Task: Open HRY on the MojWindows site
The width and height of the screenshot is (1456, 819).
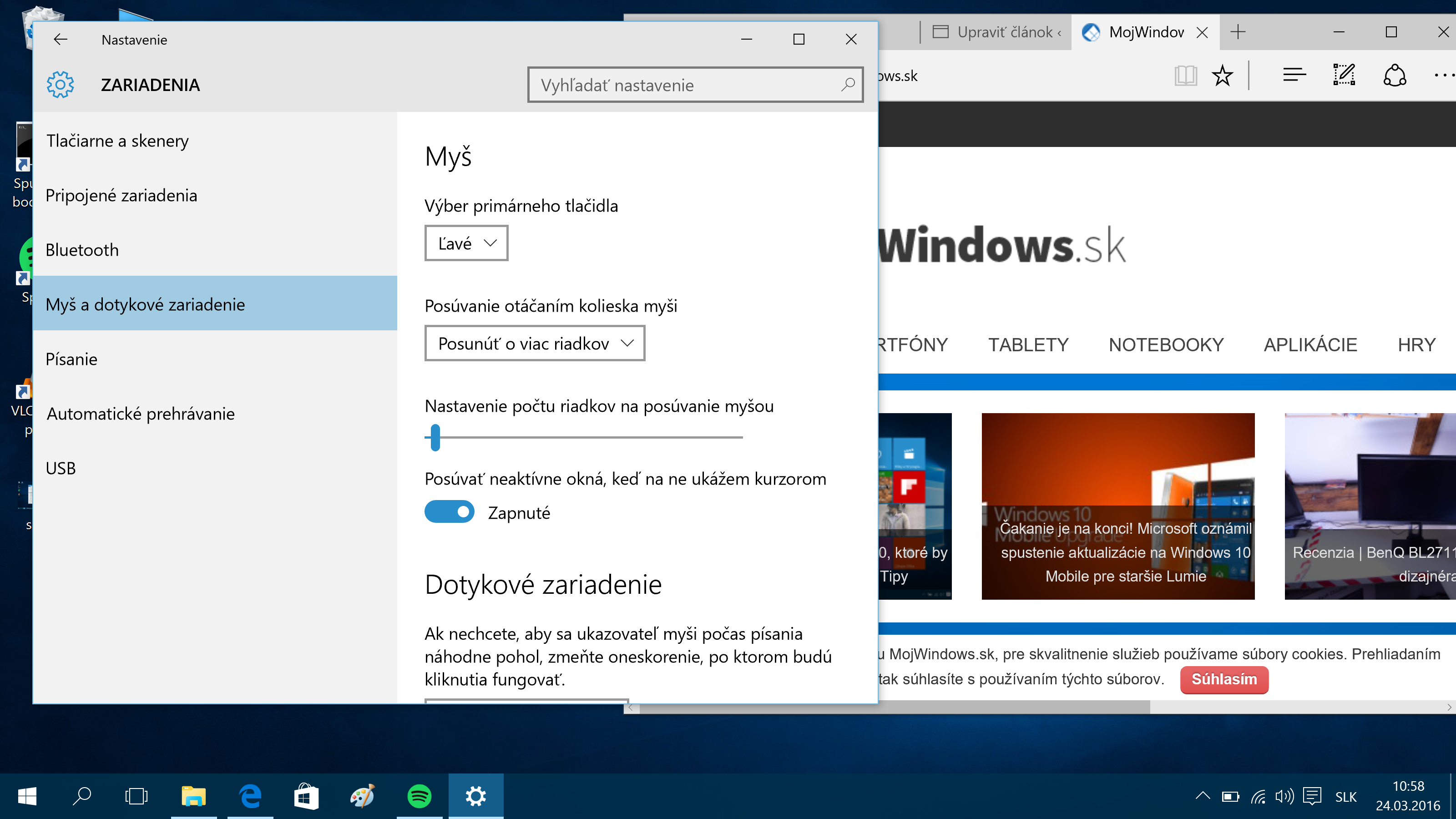Action: [1416, 345]
